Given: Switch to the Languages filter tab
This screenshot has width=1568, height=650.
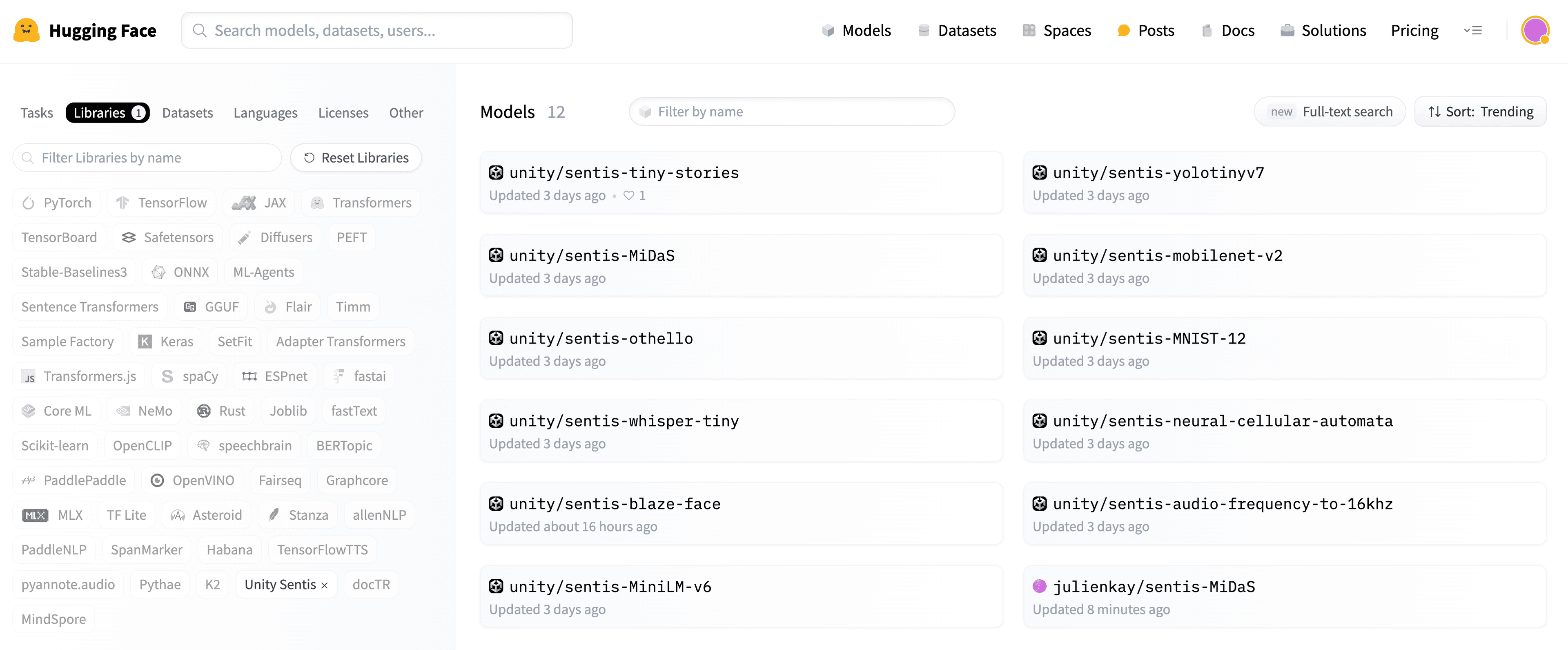Looking at the screenshot, I should point(265,113).
